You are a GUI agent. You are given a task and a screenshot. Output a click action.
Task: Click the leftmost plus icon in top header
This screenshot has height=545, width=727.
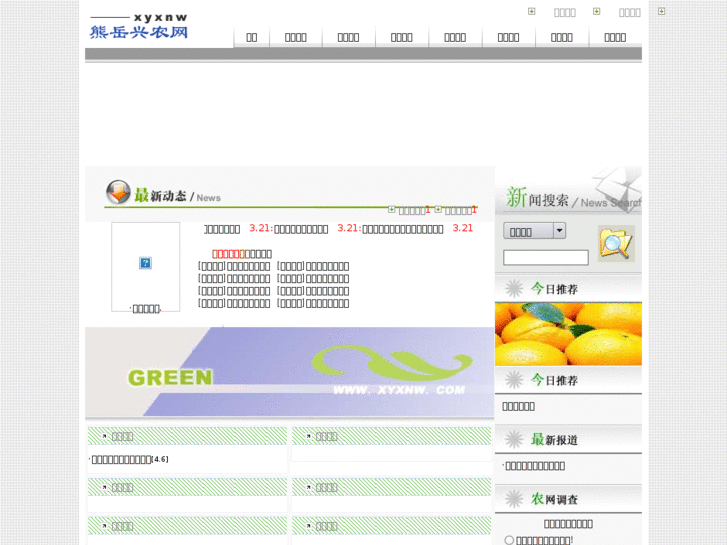[531, 11]
